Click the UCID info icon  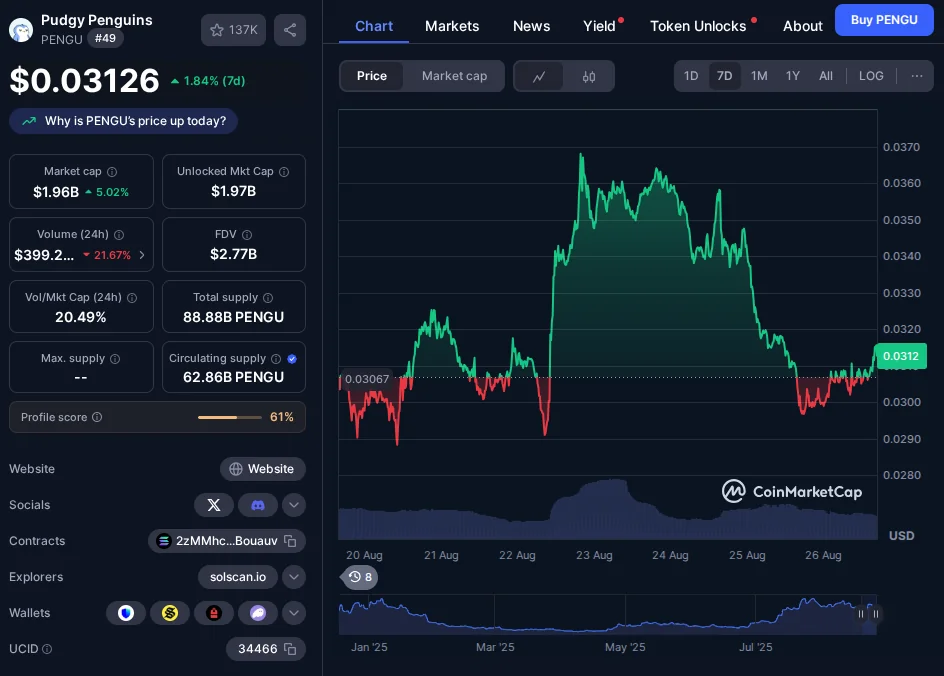click(47, 649)
